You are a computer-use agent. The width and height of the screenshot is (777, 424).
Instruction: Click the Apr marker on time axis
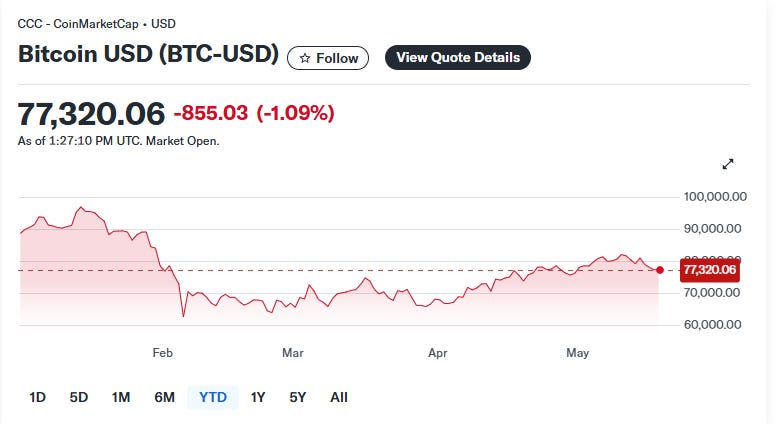click(x=438, y=353)
